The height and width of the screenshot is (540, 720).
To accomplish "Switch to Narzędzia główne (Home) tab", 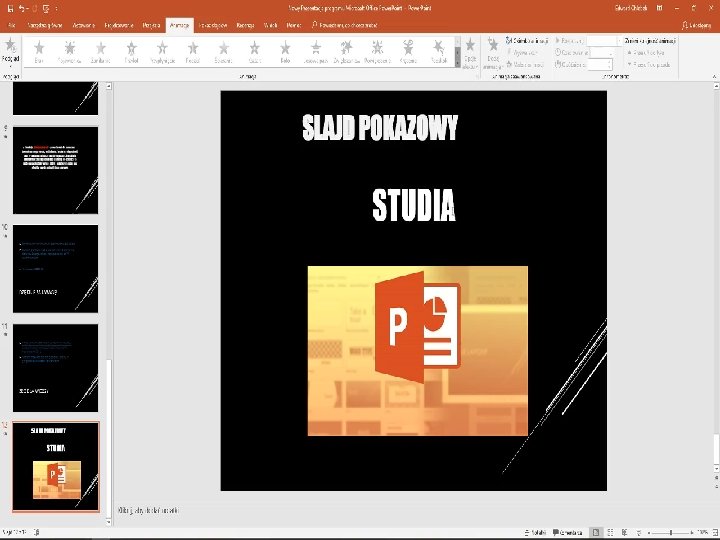I will (45, 25).
